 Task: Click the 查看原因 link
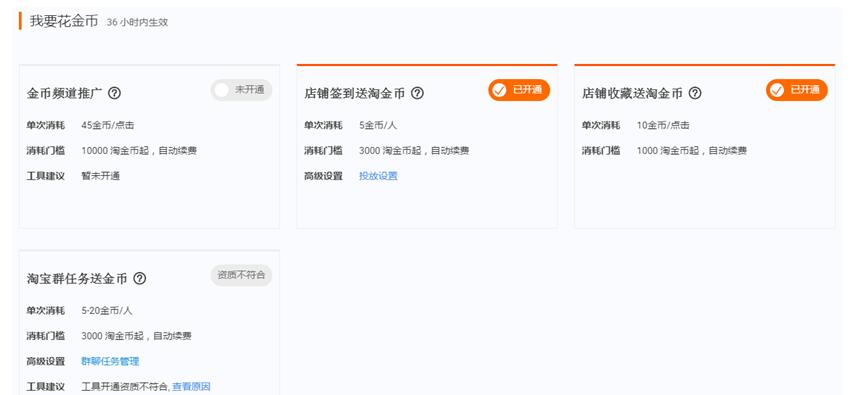tap(191, 387)
